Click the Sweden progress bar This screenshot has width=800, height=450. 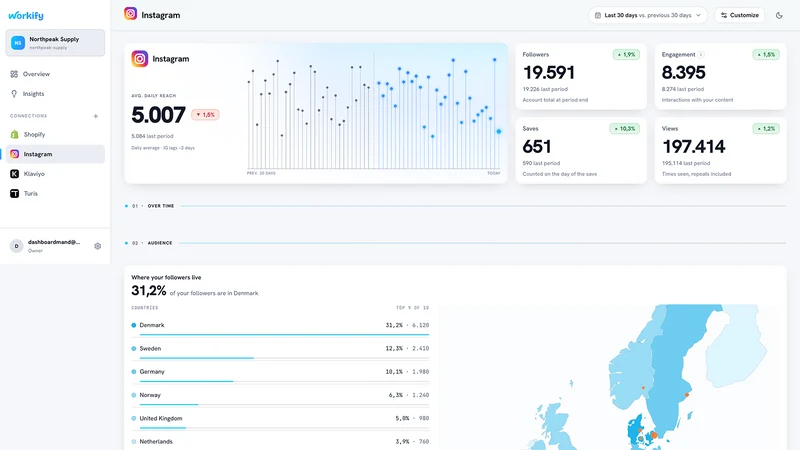tap(284, 358)
